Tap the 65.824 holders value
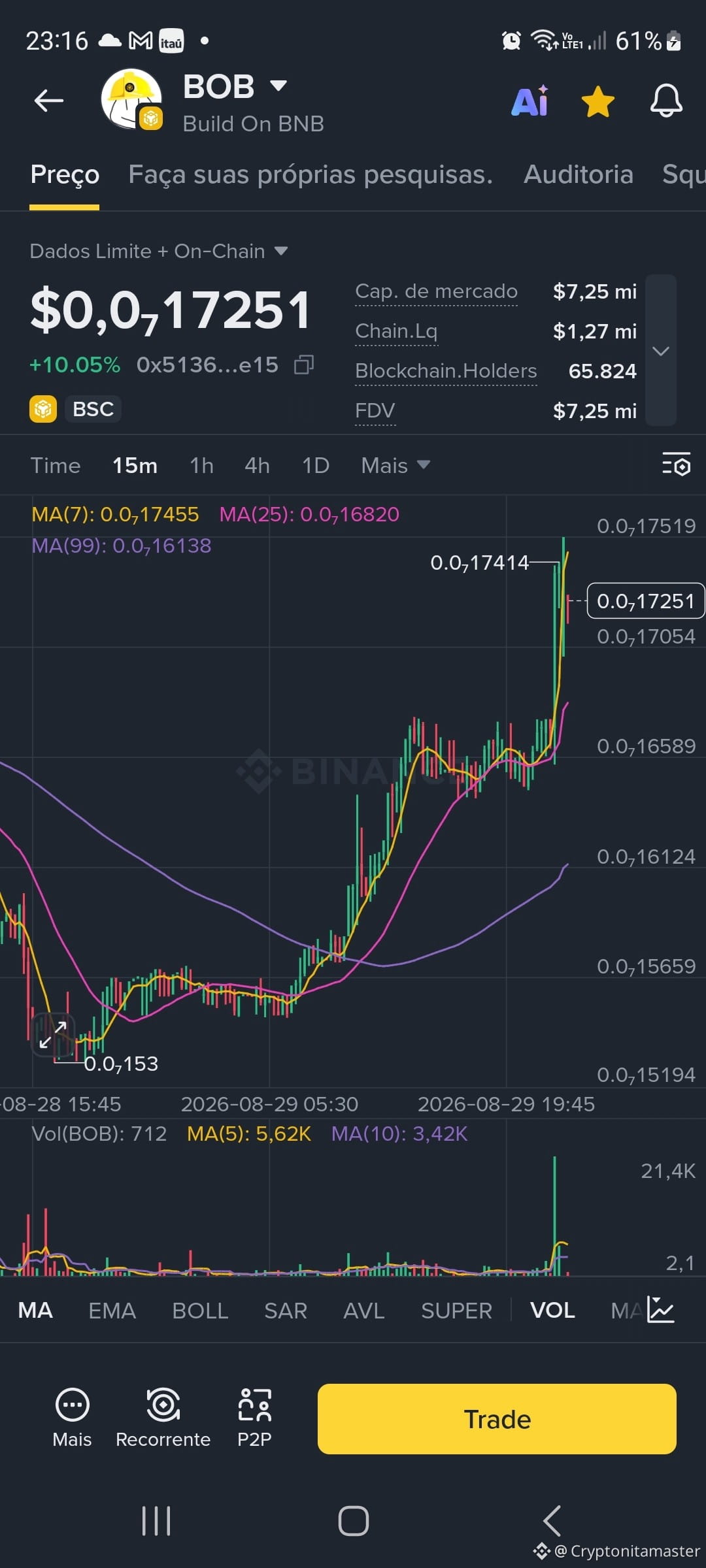This screenshot has width=706, height=1568. click(x=602, y=371)
